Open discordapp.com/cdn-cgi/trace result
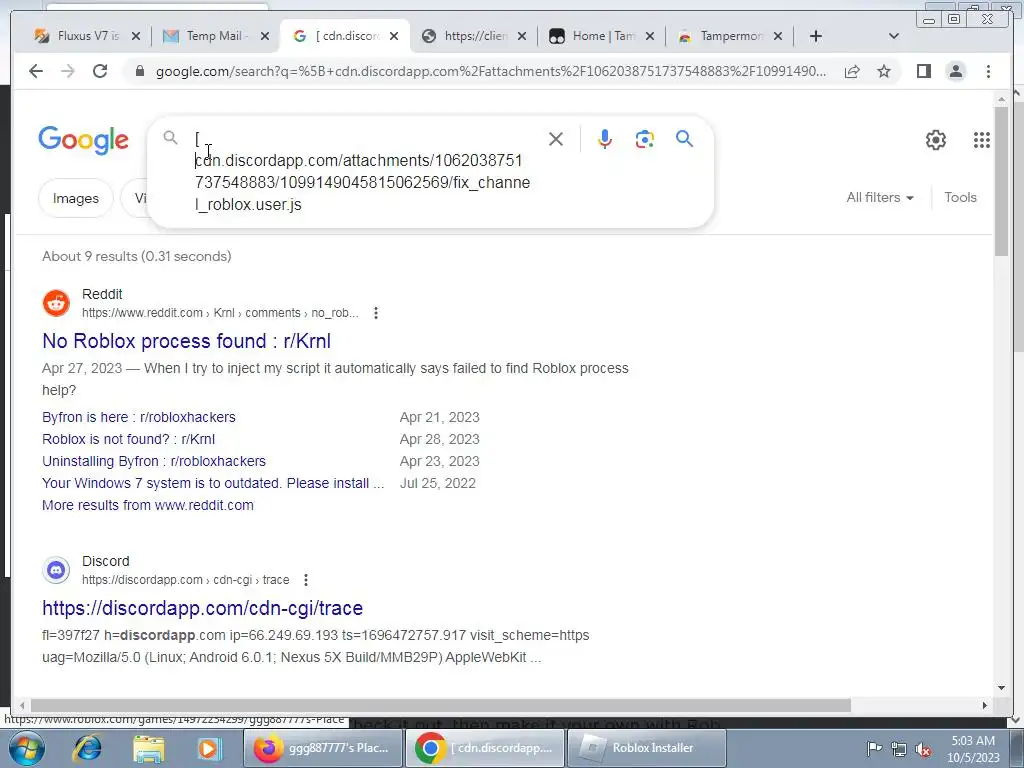The width and height of the screenshot is (1024, 768). coord(202,608)
